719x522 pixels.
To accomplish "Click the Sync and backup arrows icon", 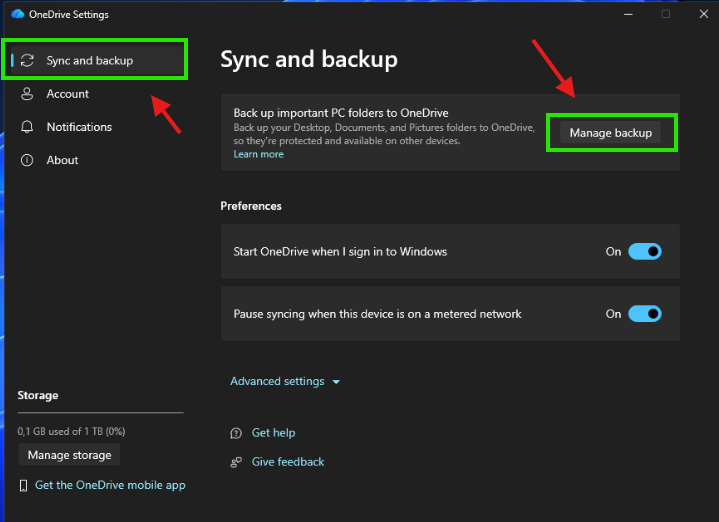I will pos(28,61).
